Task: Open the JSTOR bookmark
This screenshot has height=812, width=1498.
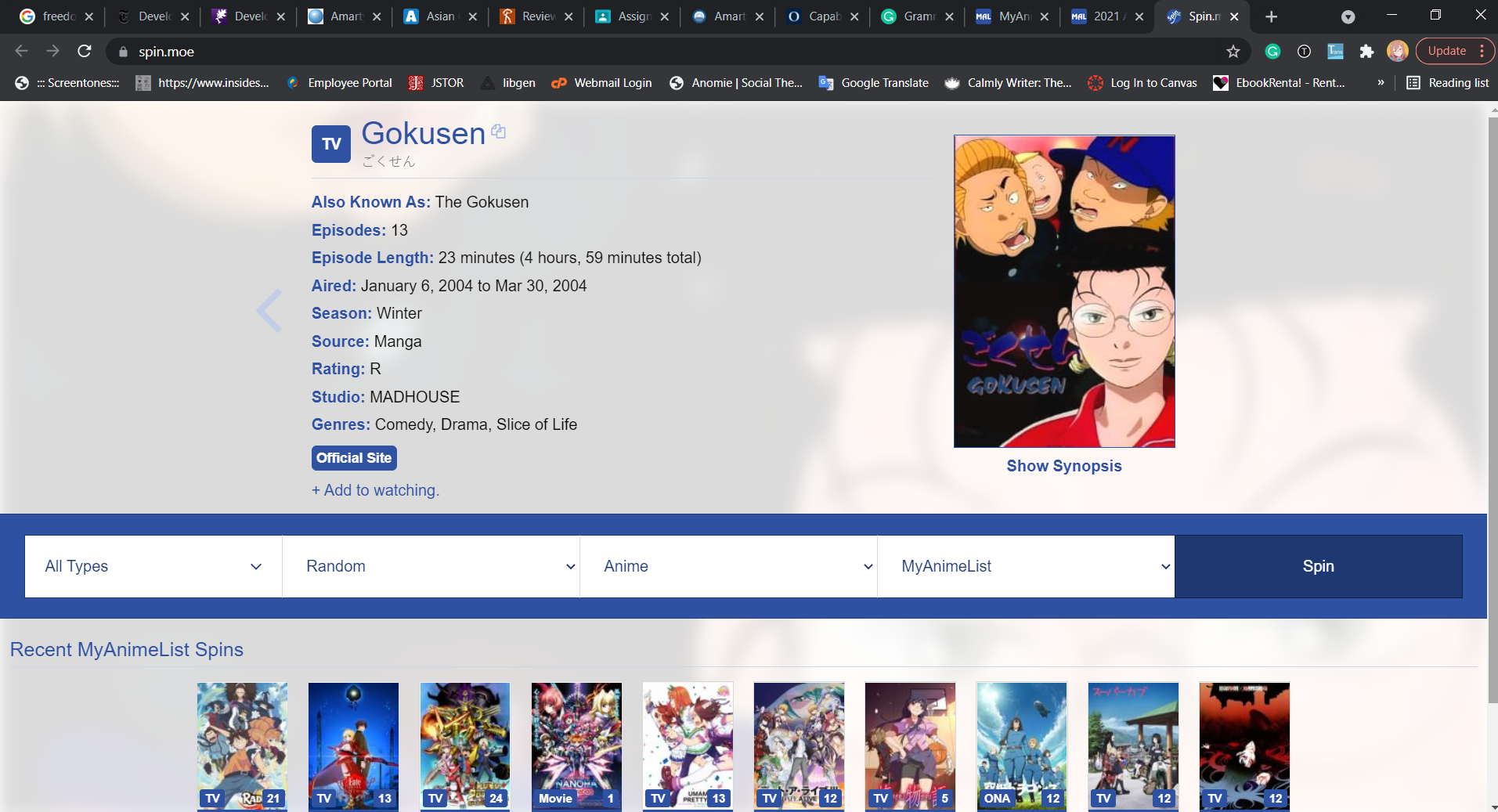Action: [x=436, y=82]
